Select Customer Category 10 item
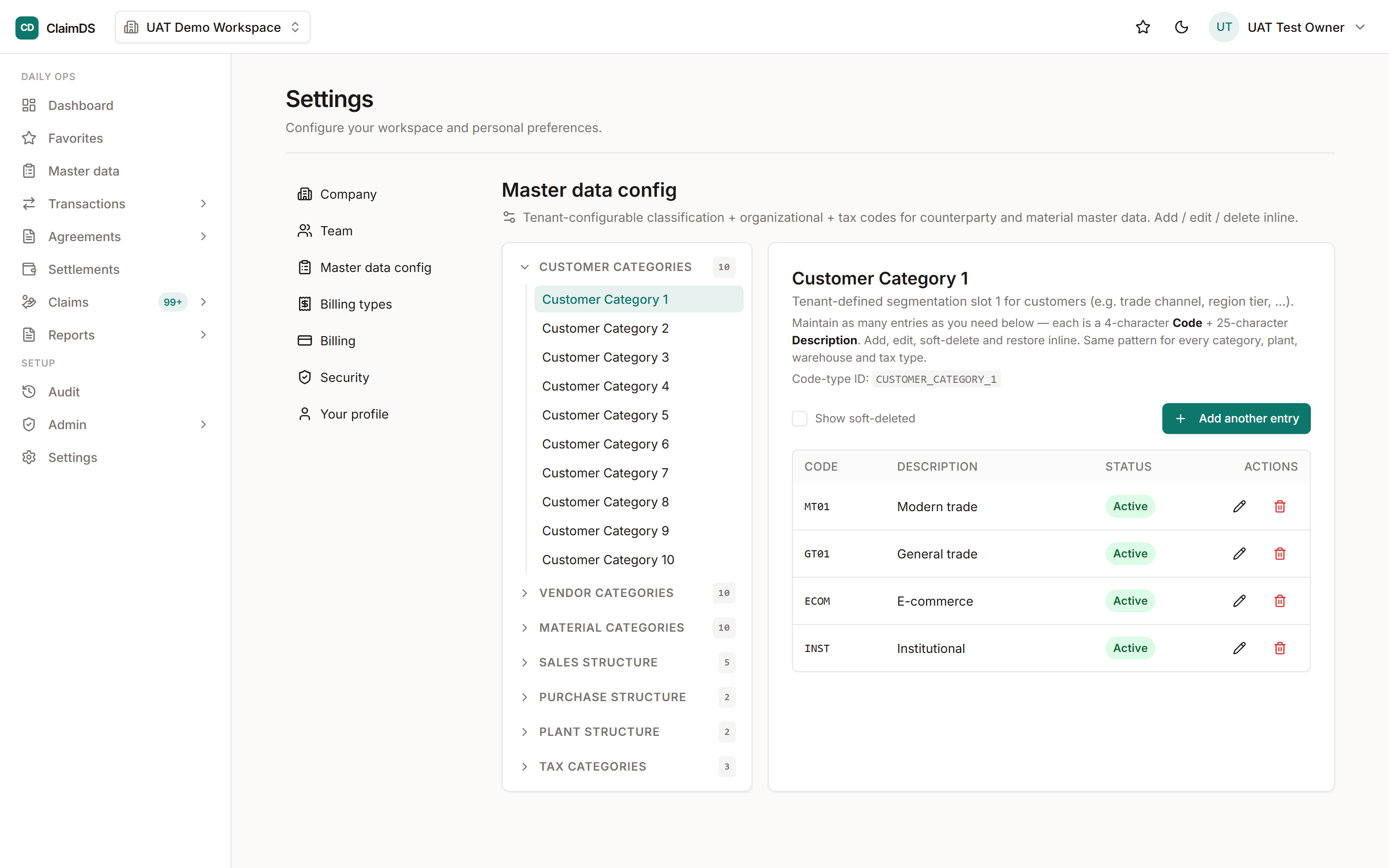The image size is (1389, 868). pyautogui.click(x=638, y=560)
